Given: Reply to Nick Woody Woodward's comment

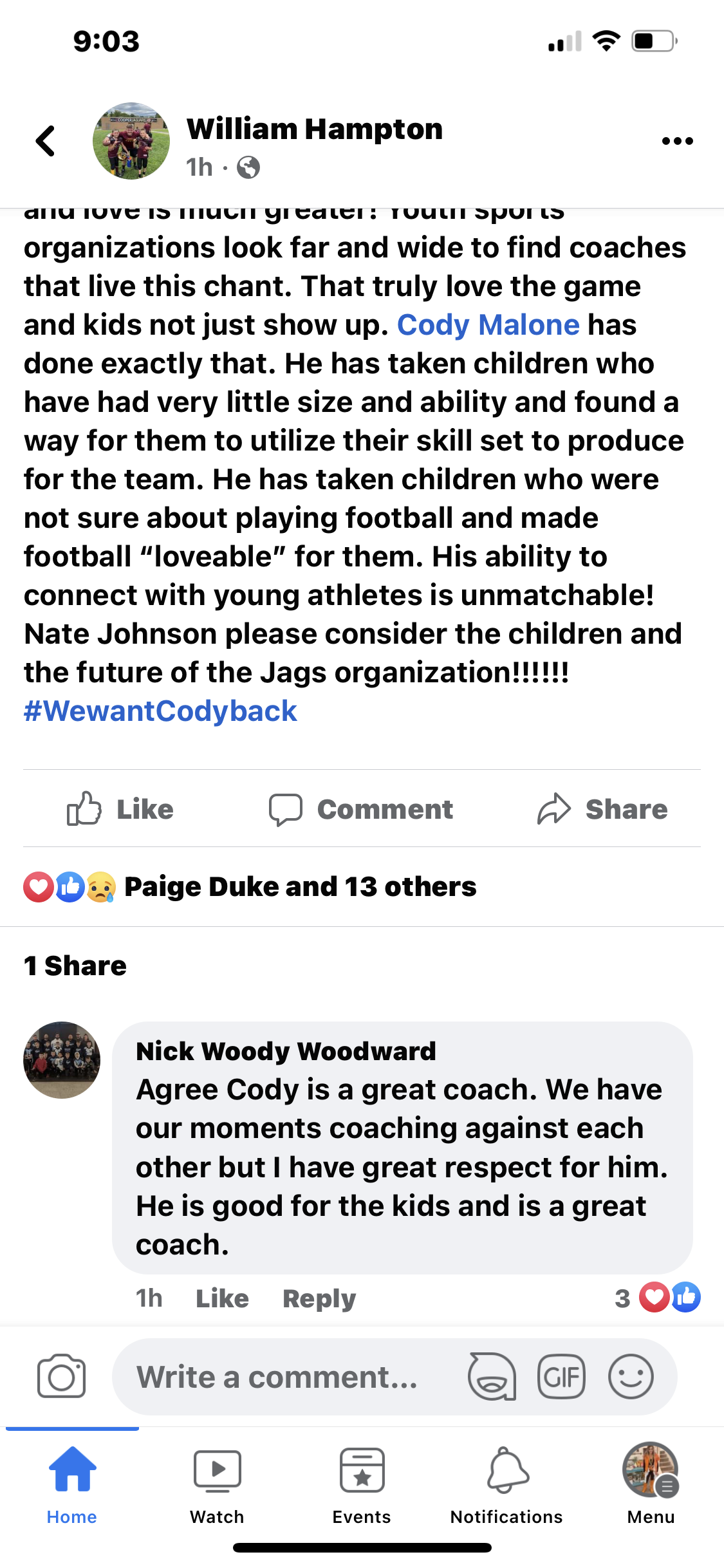Looking at the screenshot, I should (319, 1298).
